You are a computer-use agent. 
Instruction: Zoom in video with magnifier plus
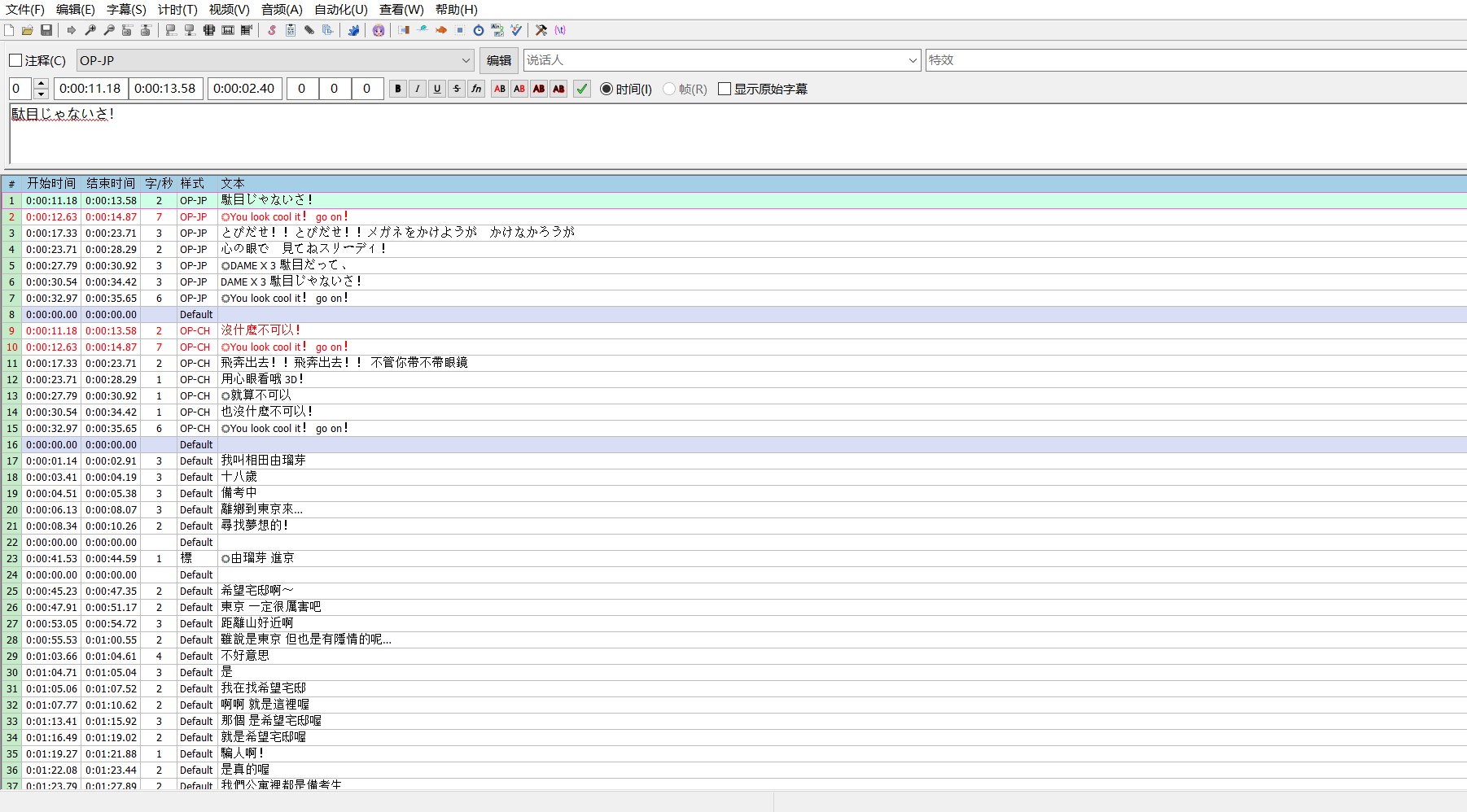(x=90, y=30)
